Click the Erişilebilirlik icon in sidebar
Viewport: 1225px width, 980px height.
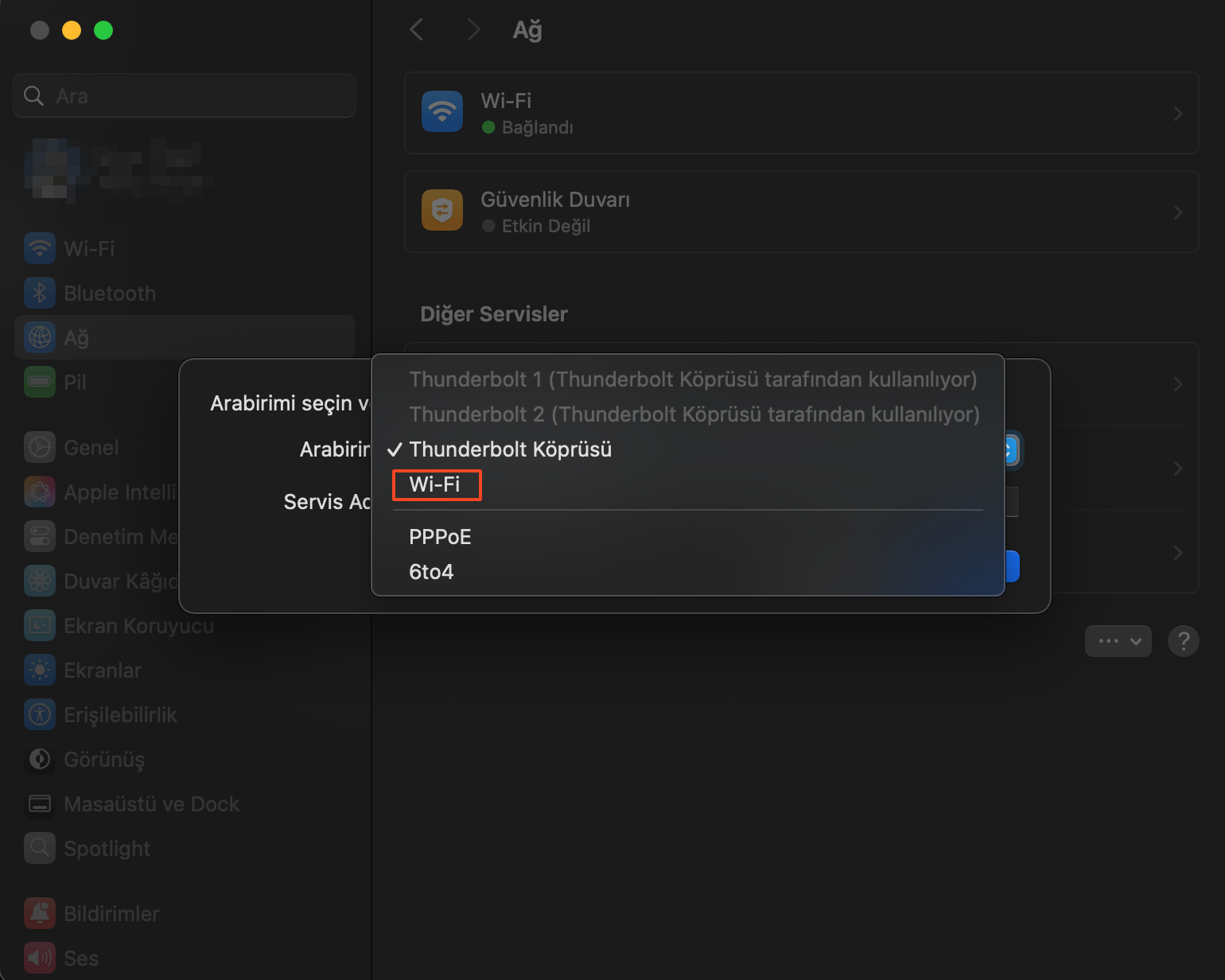pos(40,714)
